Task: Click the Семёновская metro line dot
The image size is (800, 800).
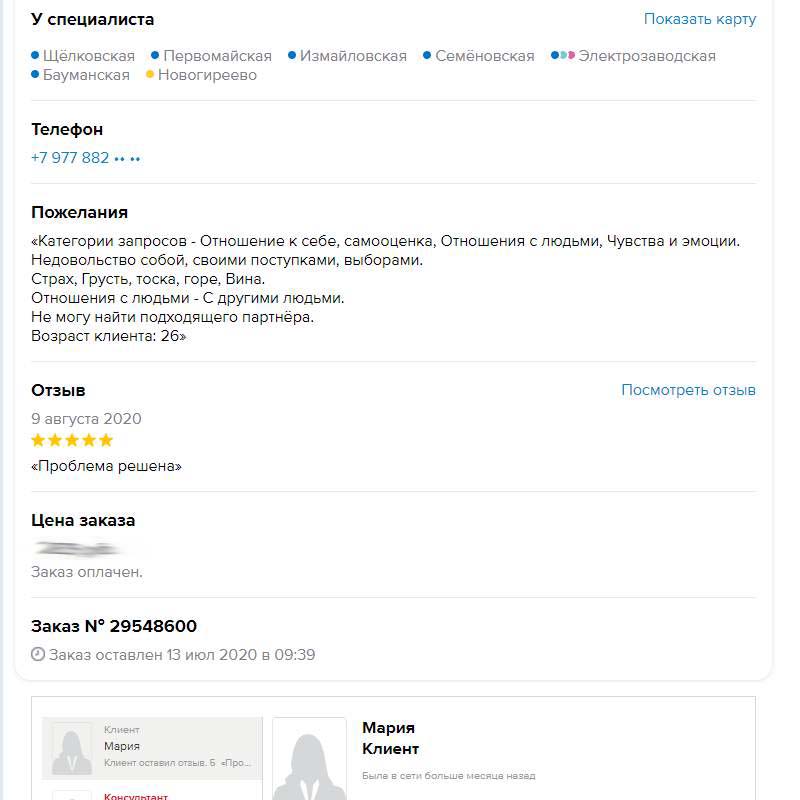Action: point(427,56)
